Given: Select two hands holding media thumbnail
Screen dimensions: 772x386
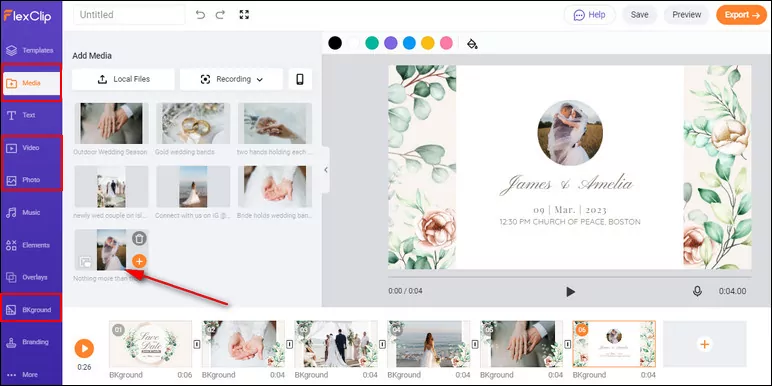Looking at the screenshot, I should point(275,124).
